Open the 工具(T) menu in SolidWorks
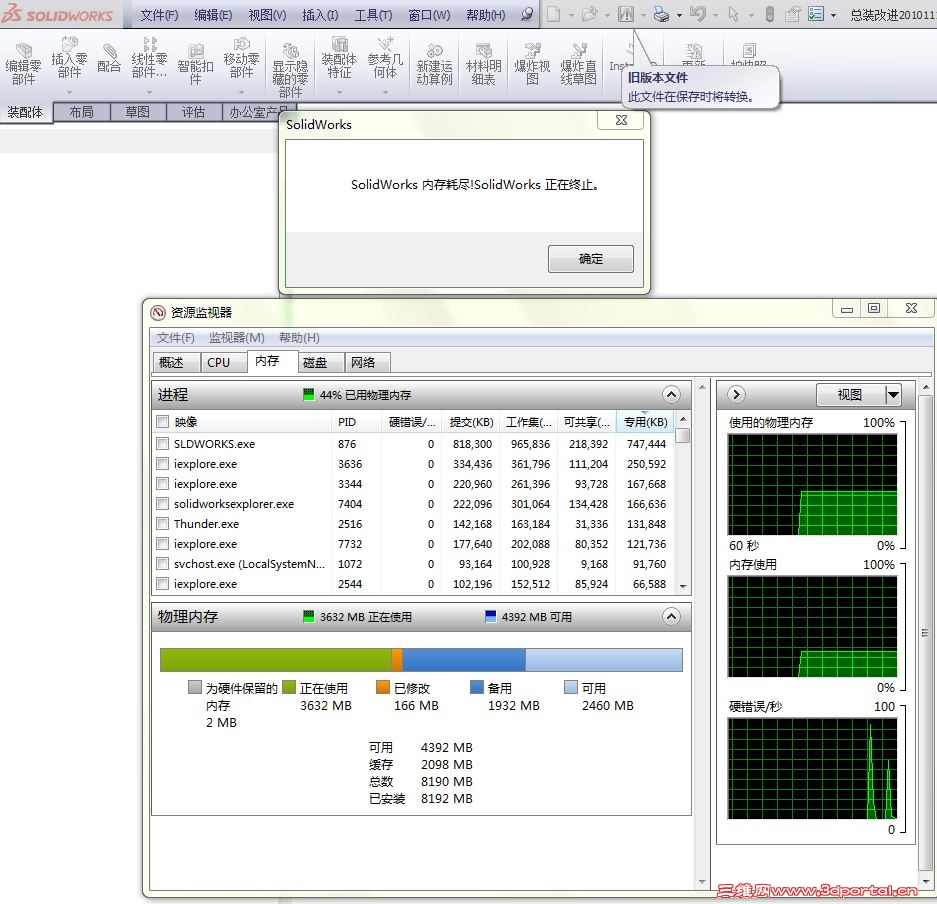Screen dimensions: 937x904 tap(373, 15)
